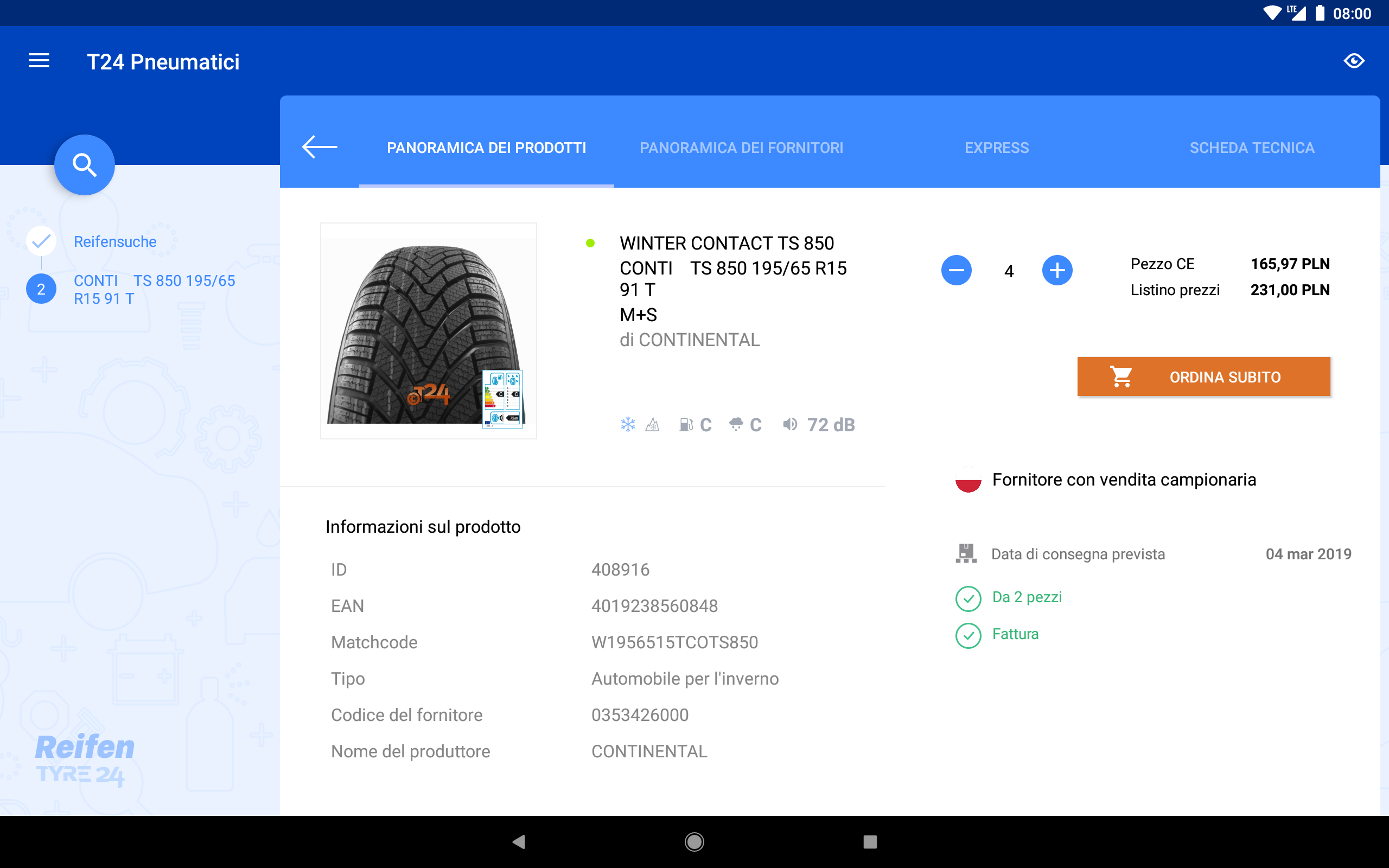
Task: Click the 72 dB noise speaker icon
Action: click(x=791, y=425)
